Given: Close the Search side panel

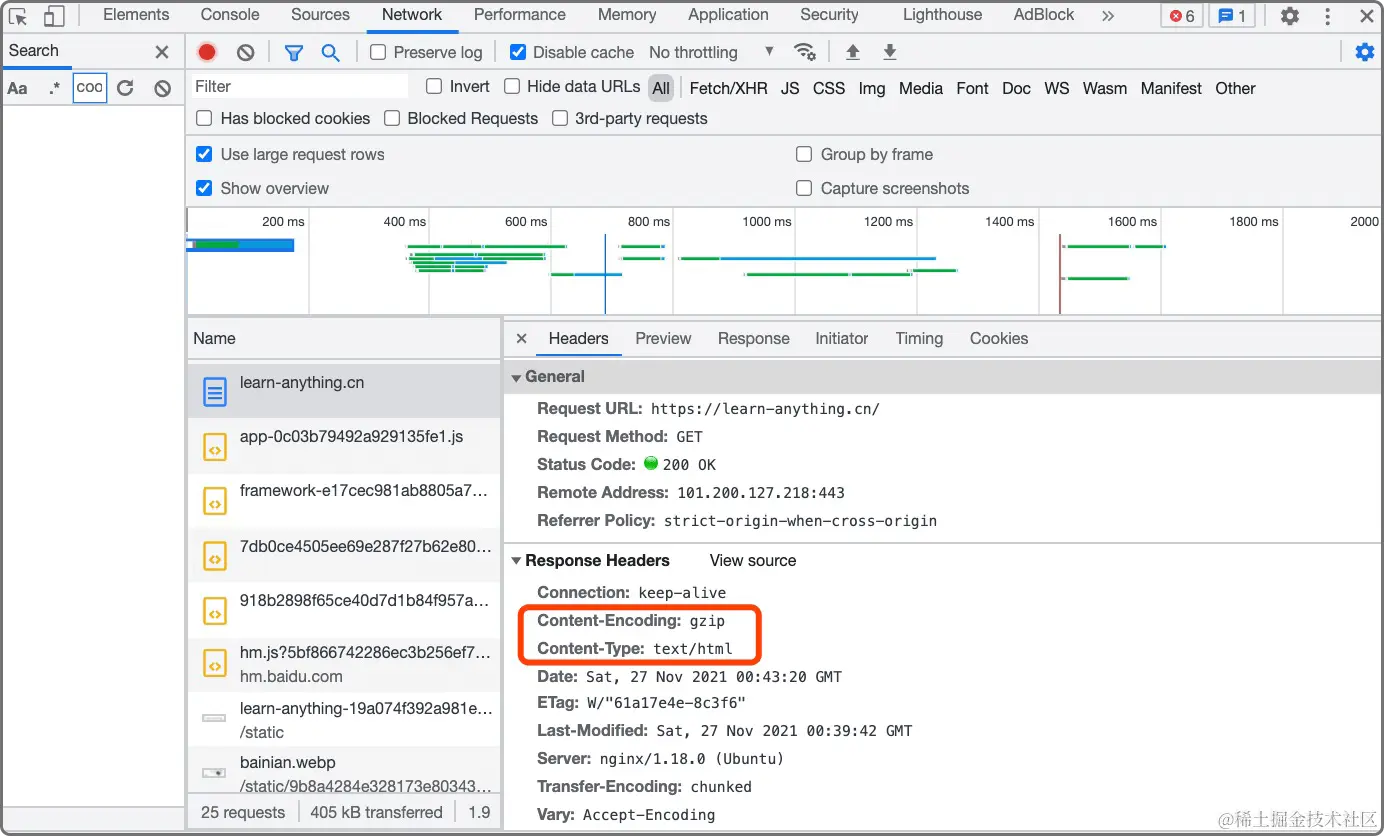Looking at the screenshot, I should [x=162, y=52].
